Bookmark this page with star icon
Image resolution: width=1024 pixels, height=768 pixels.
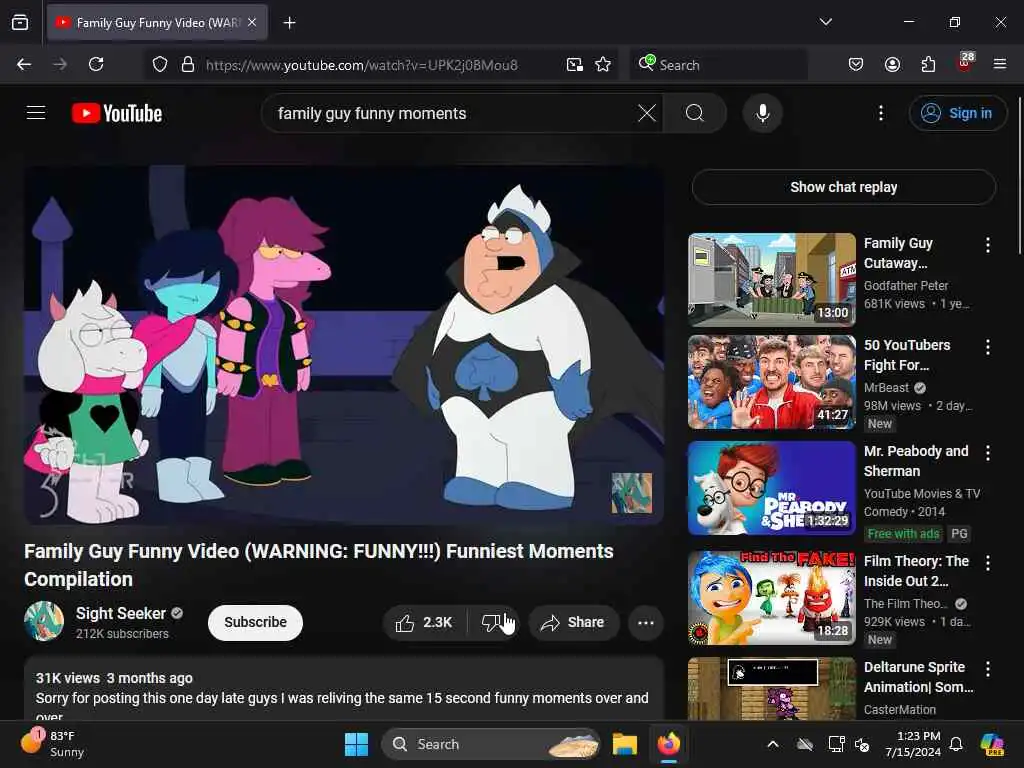pyautogui.click(x=603, y=65)
